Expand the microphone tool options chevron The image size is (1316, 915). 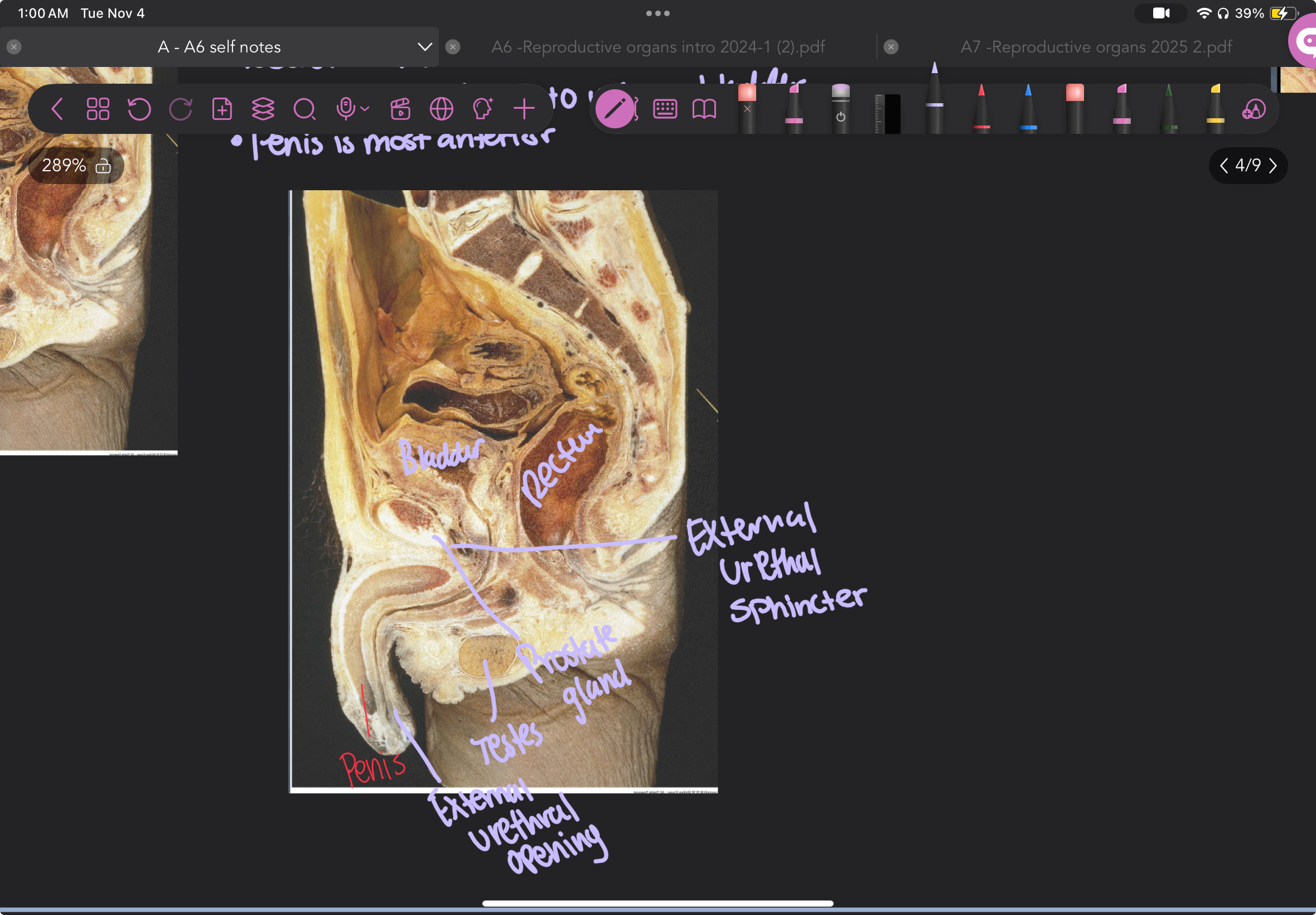(365, 109)
